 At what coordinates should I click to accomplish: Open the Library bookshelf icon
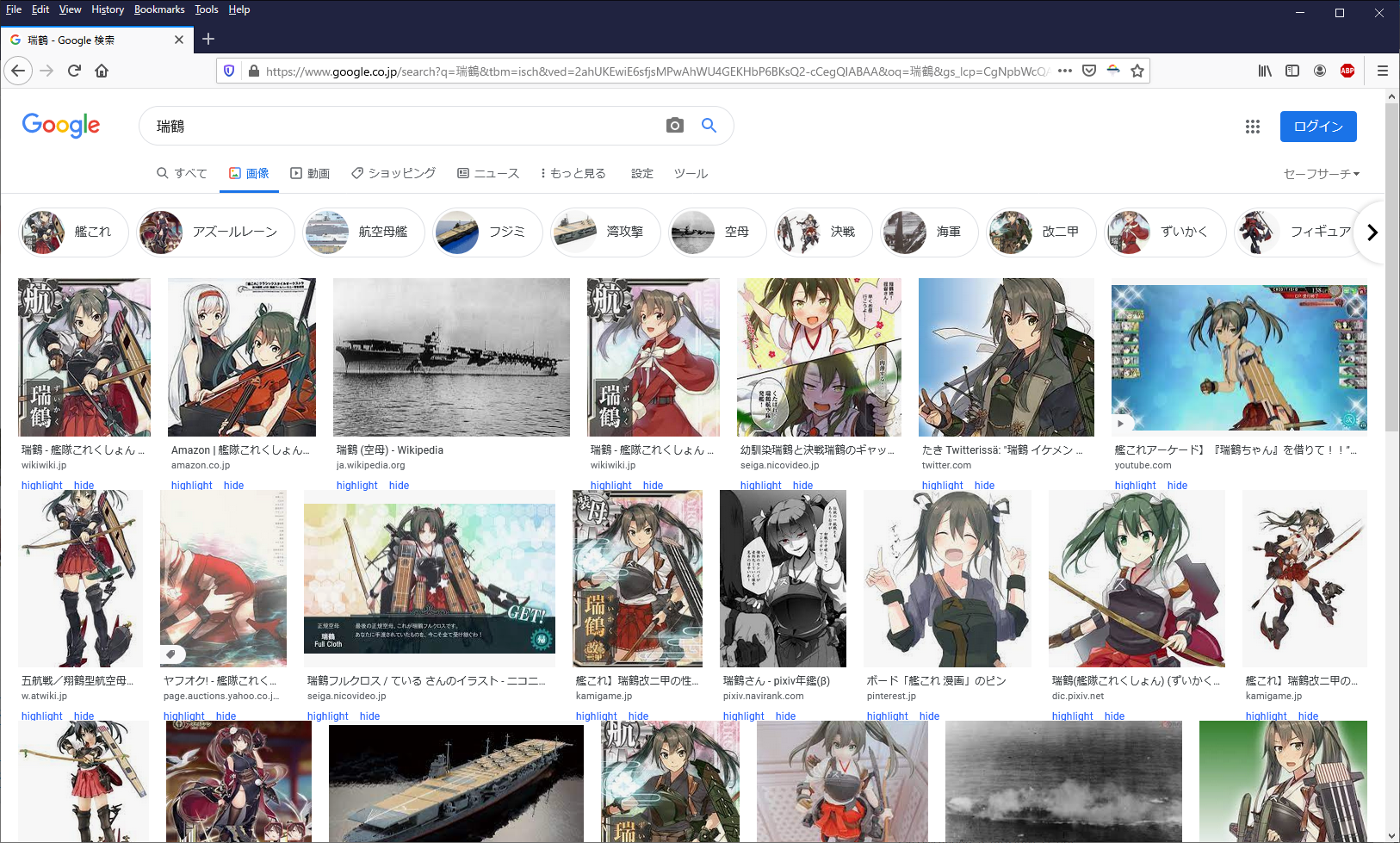click(1264, 71)
